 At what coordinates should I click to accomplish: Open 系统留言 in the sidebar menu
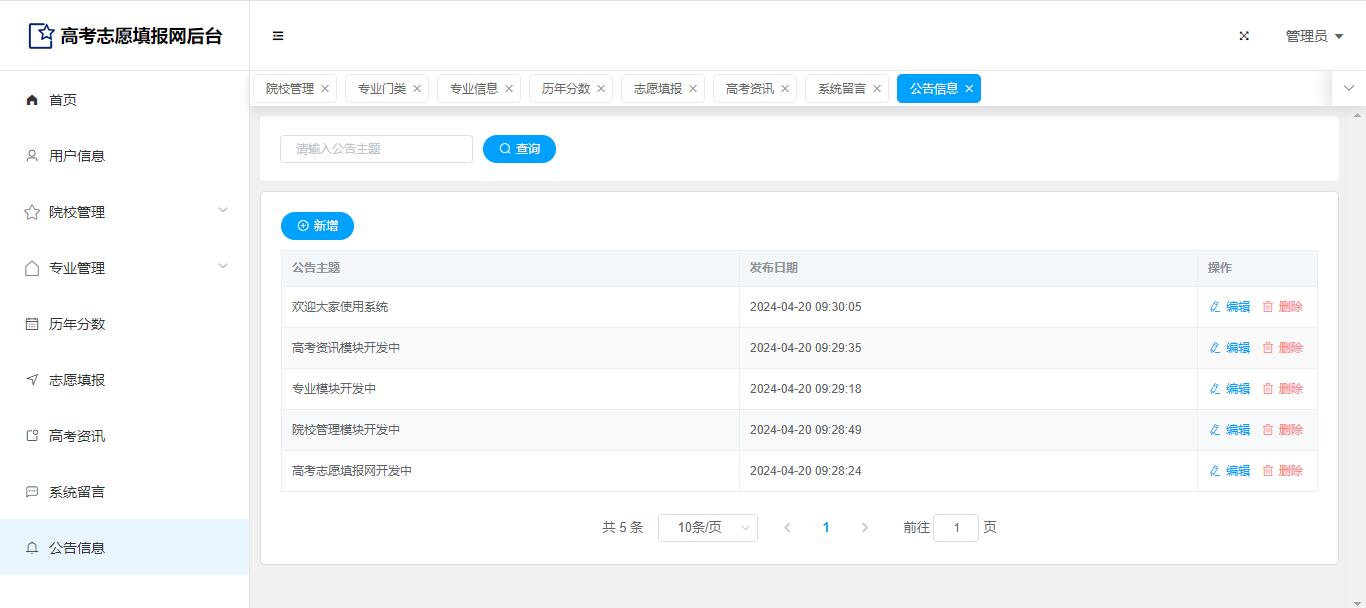[x=77, y=492]
